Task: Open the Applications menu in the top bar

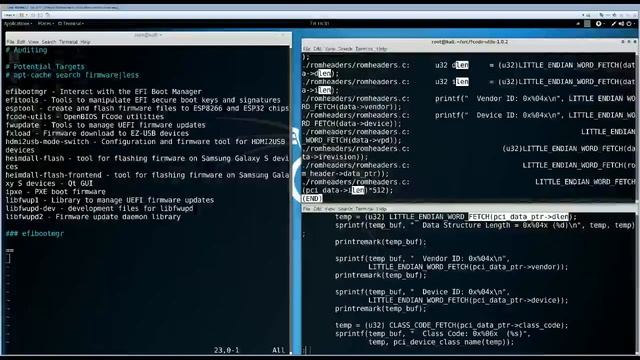Action: (18, 24)
